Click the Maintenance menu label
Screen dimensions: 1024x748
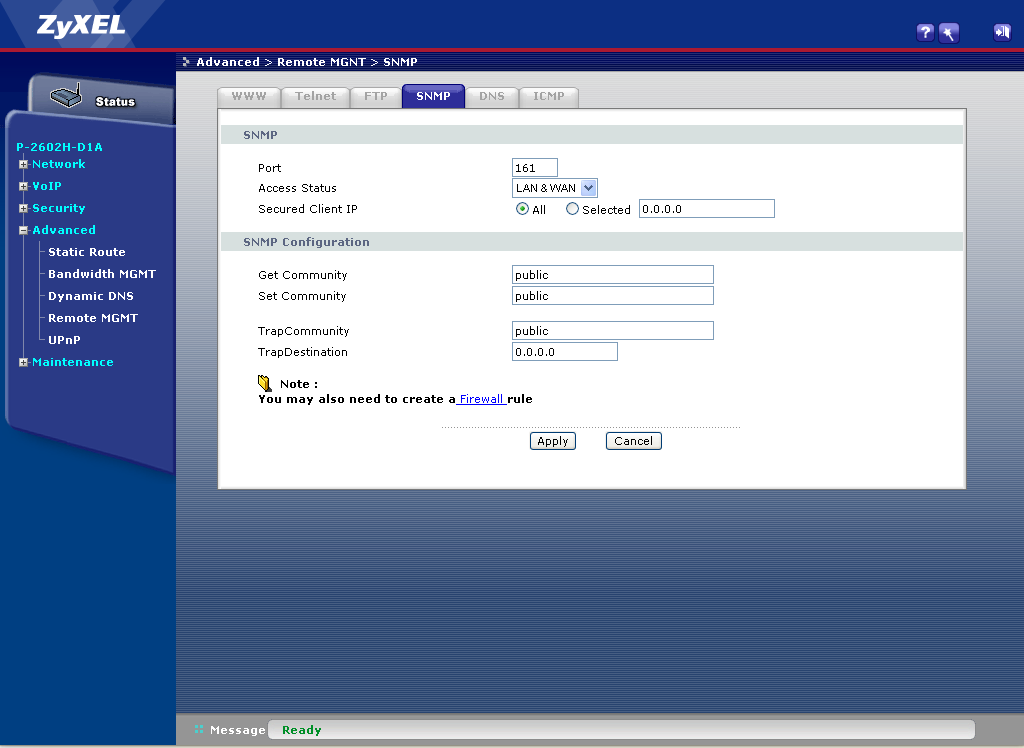(72, 362)
